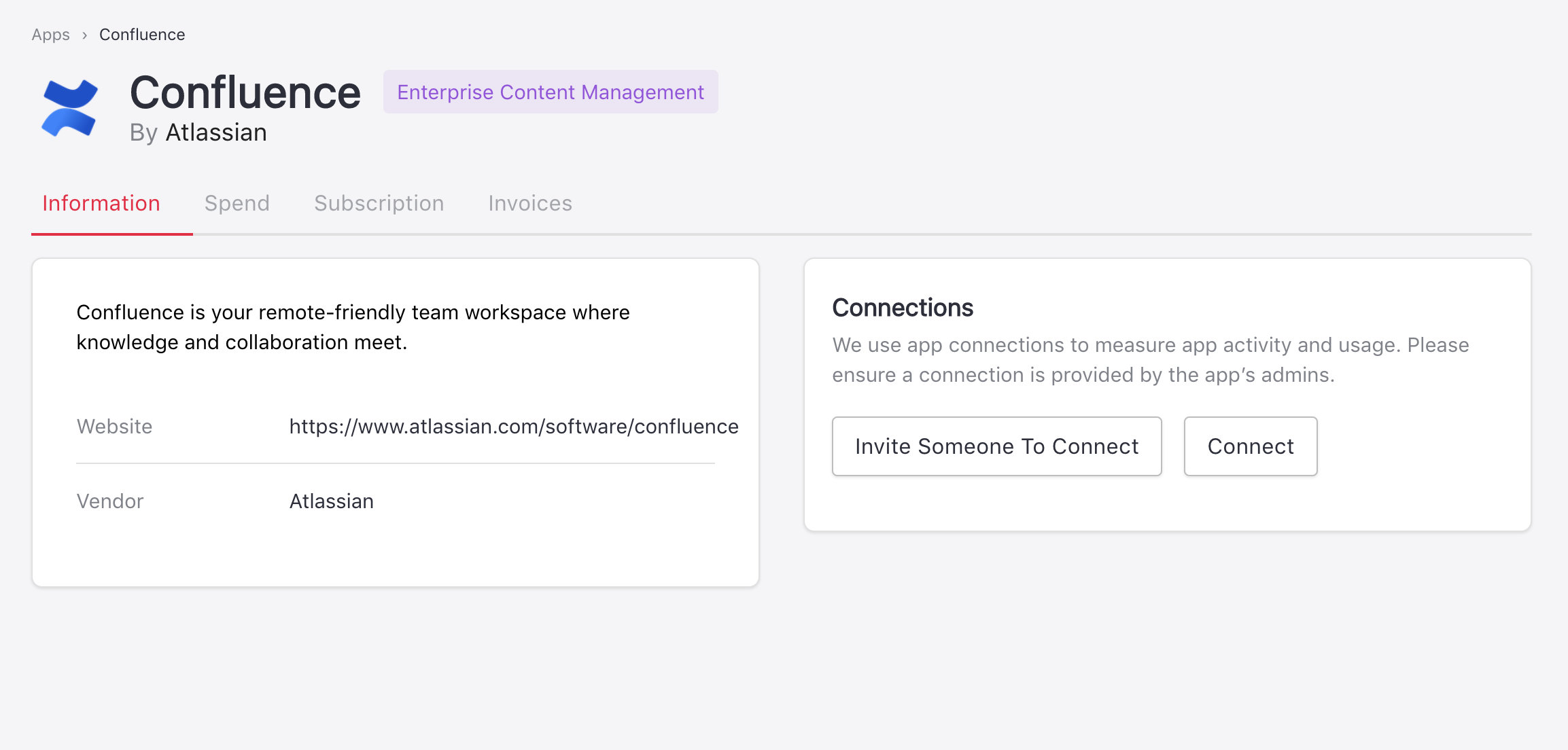
Task: Click the Website field label
Action: point(114,426)
